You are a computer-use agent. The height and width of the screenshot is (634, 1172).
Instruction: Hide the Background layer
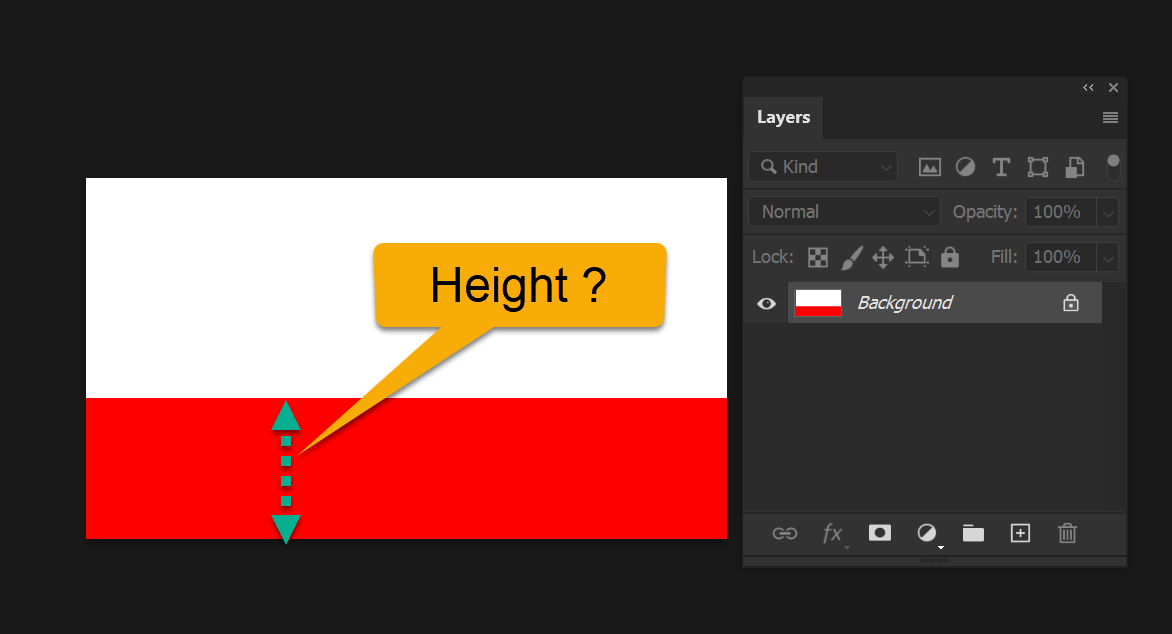pyautogui.click(x=765, y=302)
